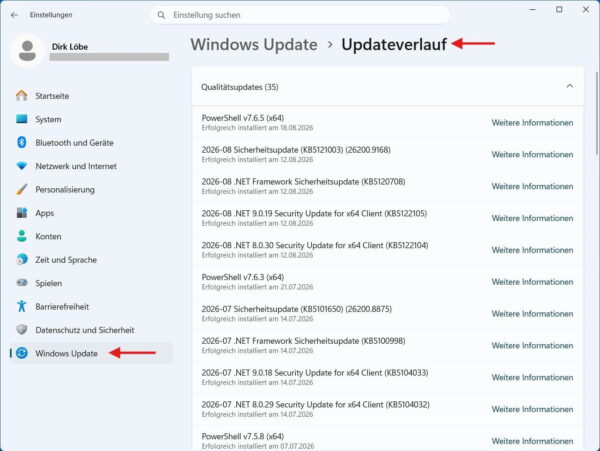The image size is (600, 451).
Task: Click the Updateverlauf breadcrumb title
Action: point(394,44)
